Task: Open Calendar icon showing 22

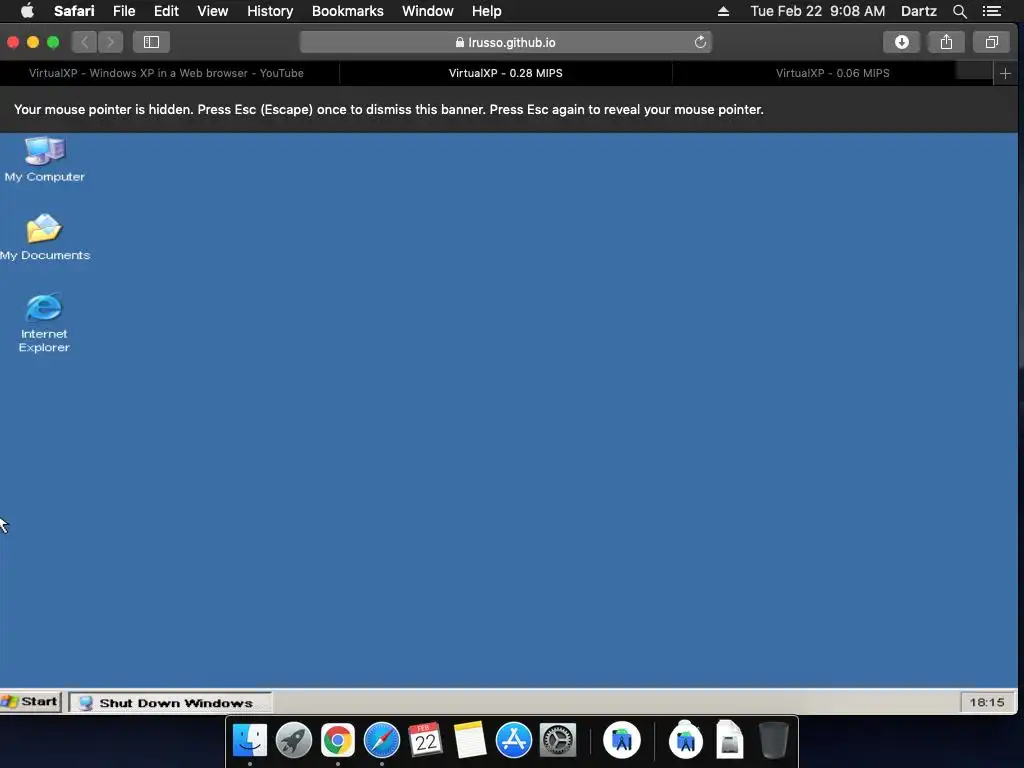Action: point(426,740)
